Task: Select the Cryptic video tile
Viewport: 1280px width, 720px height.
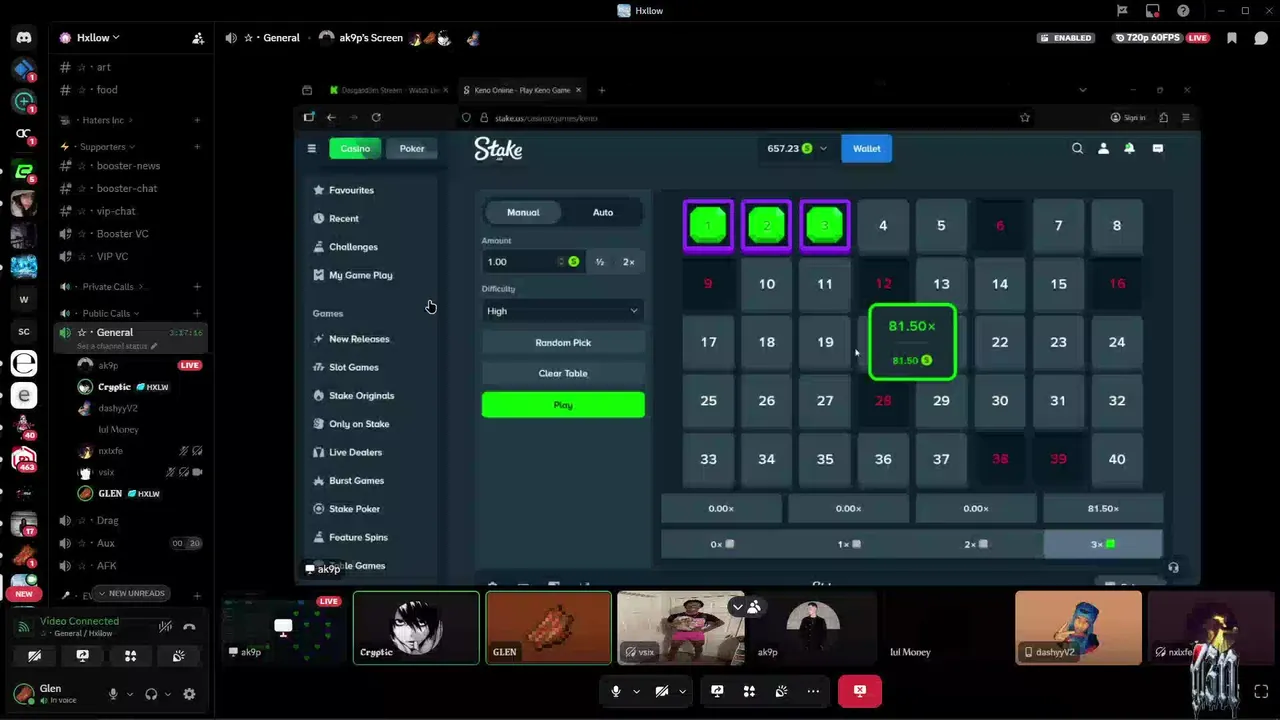Action: click(416, 628)
